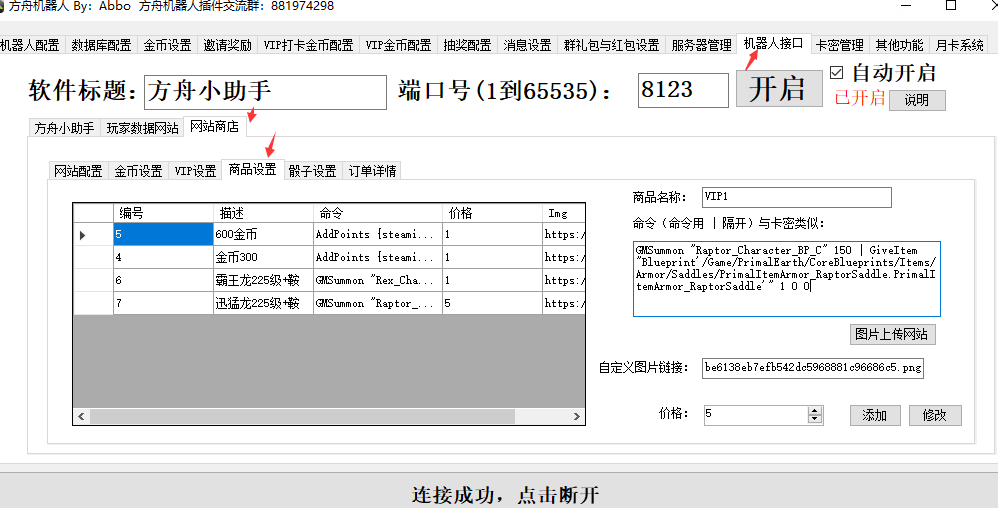Viewport: 998px width, 508px height.
Task: Open the 说明 help button
Action: coord(916,100)
